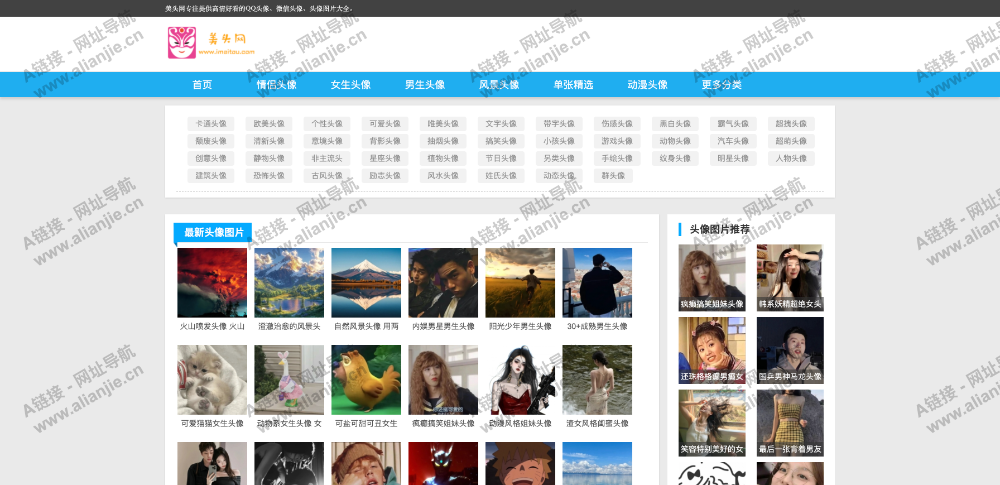Viewport: 1000px width, 485px height.
Task: Open the cartoon chicken avatar thumbnail
Action: [x=366, y=380]
